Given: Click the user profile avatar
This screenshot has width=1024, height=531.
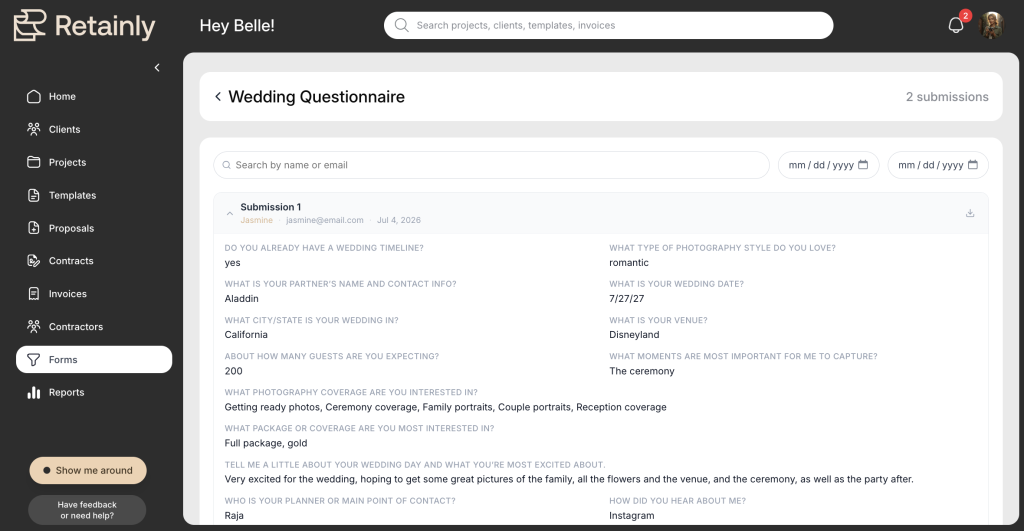Looking at the screenshot, I should pyautogui.click(x=991, y=25).
